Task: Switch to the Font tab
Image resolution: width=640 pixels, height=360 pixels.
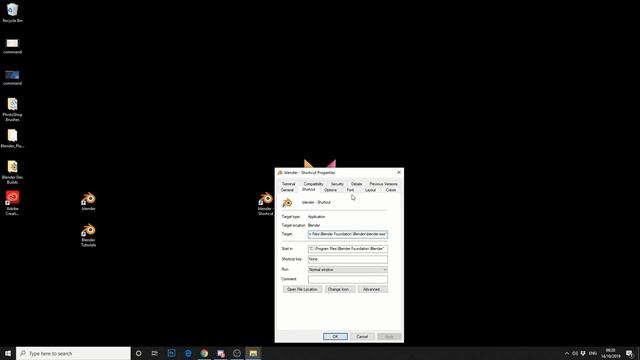Action: coord(350,190)
